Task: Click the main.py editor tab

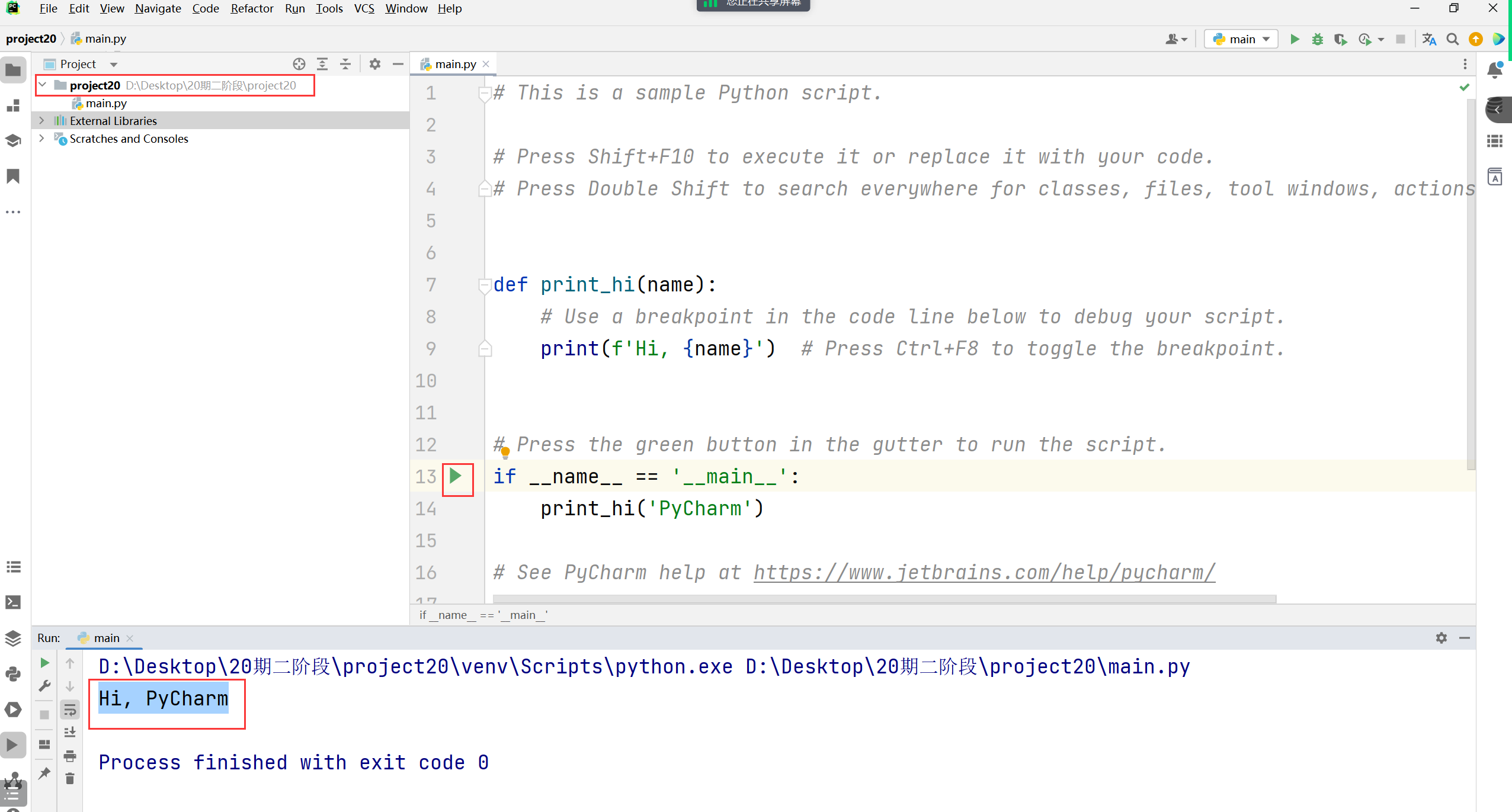Action: pyautogui.click(x=453, y=63)
